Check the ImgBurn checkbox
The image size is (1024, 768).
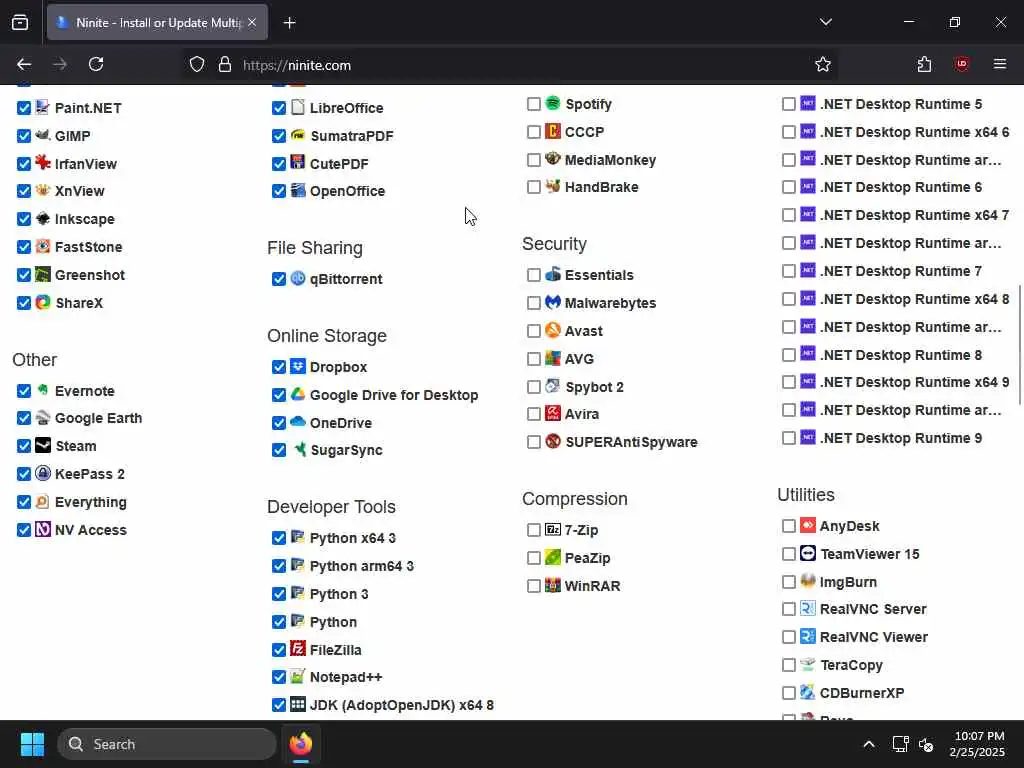[788, 582]
